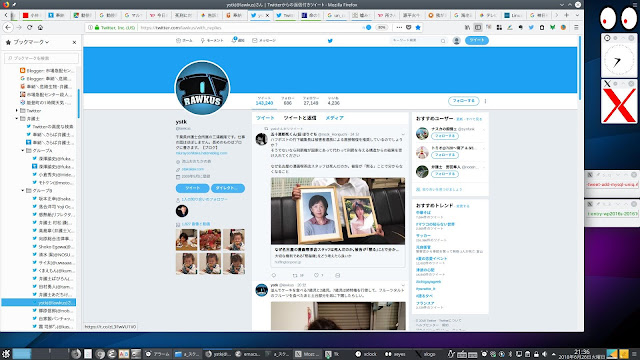
Task: Collapse the グループA bookmark folder
Action: click(x=23, y=151)
